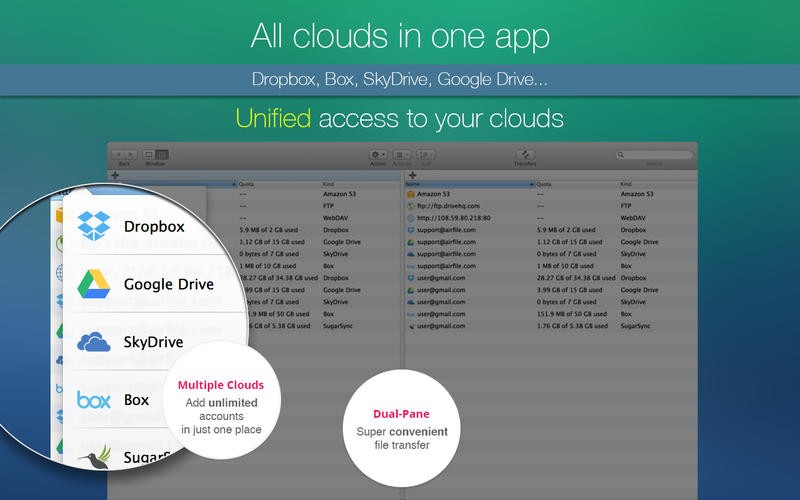Click '1.76 GB of 5.38 GB used' in right pane
The width and height of the screenshot is (800, 500).
pos(572,326)
